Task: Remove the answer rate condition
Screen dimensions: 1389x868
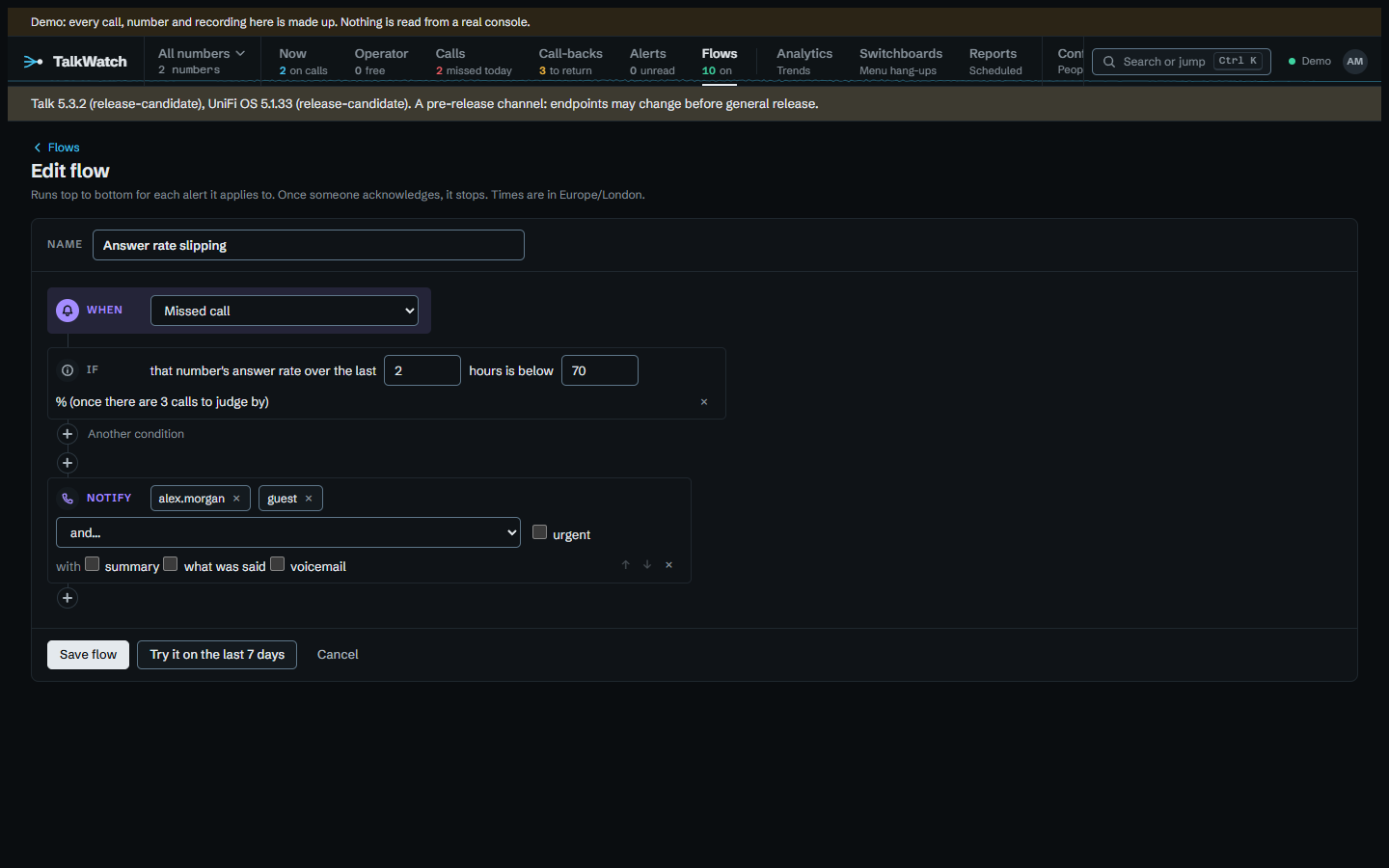Action: tap(704, 402)
